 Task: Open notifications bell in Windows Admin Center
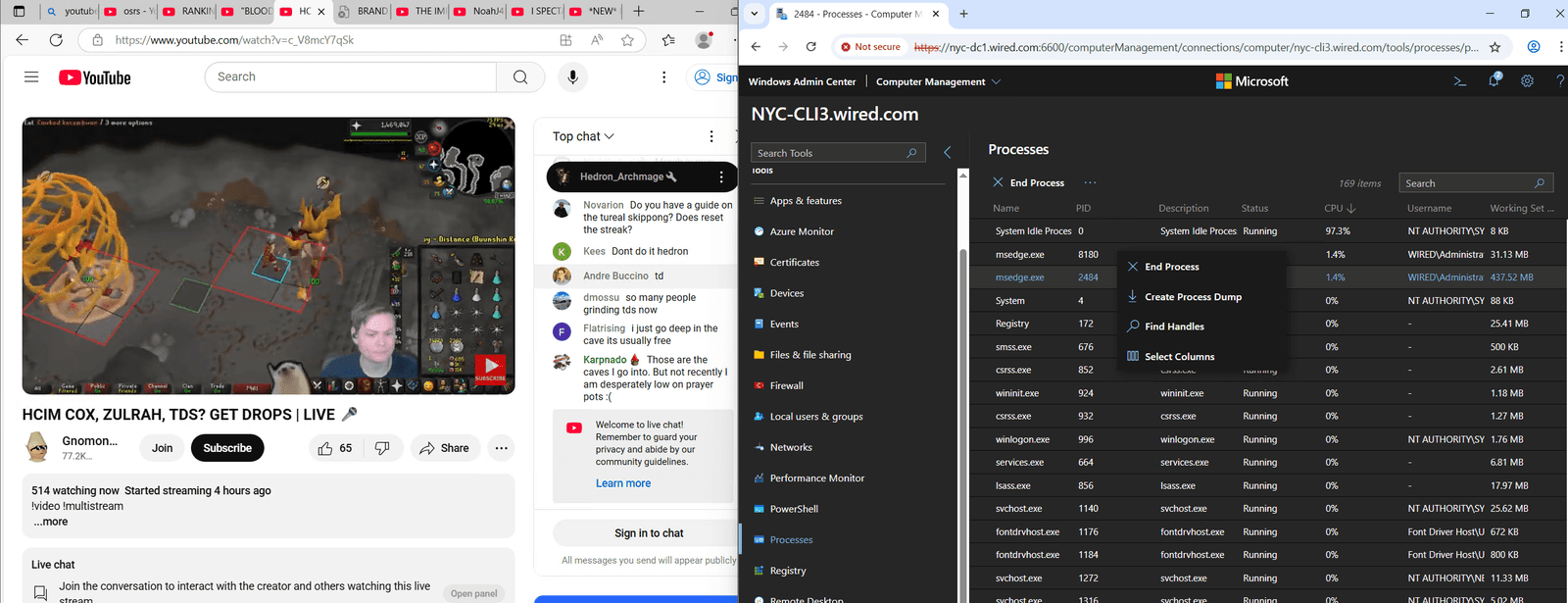(x=1494, y=81)
